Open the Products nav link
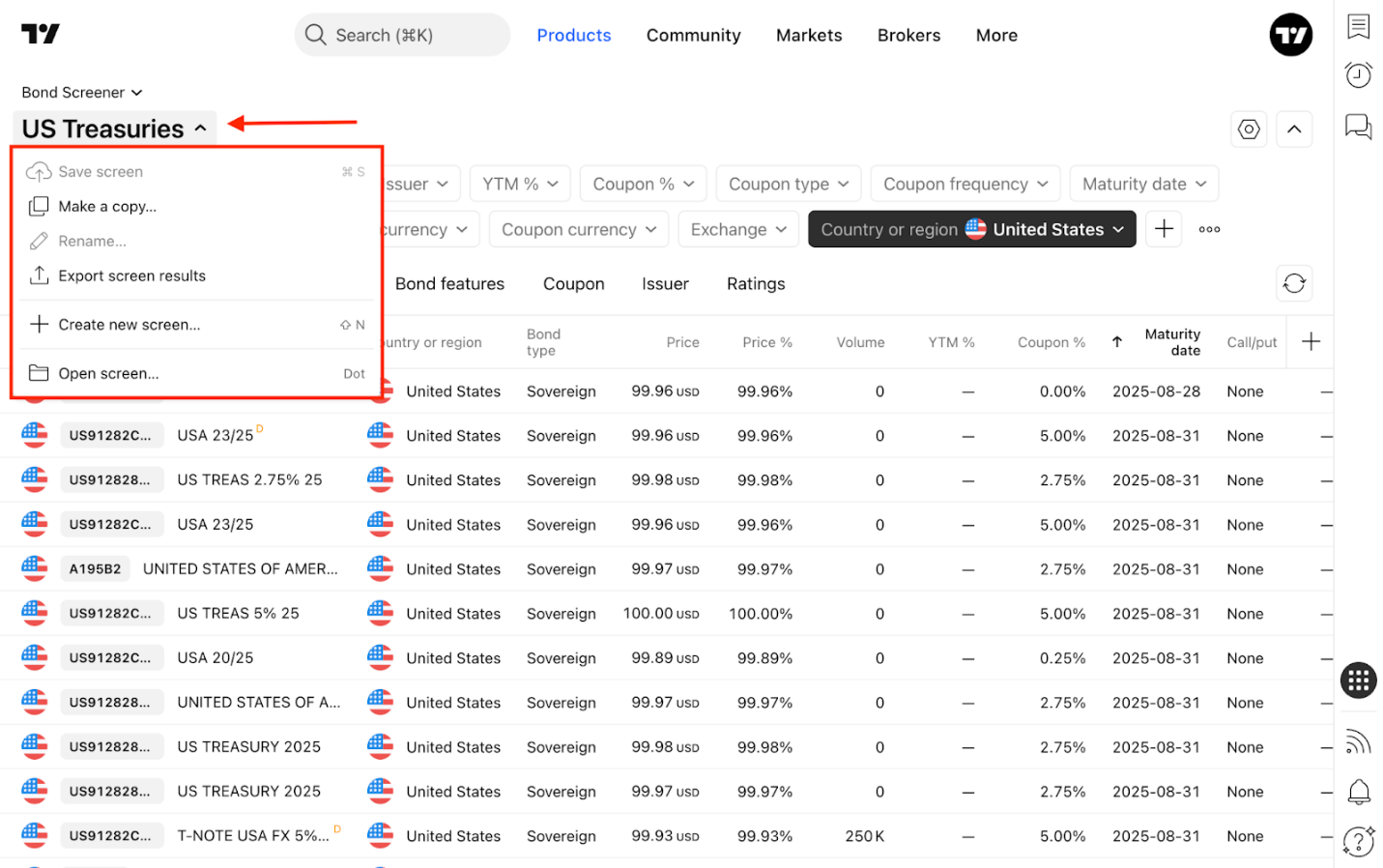 click(x=574, y=35)
